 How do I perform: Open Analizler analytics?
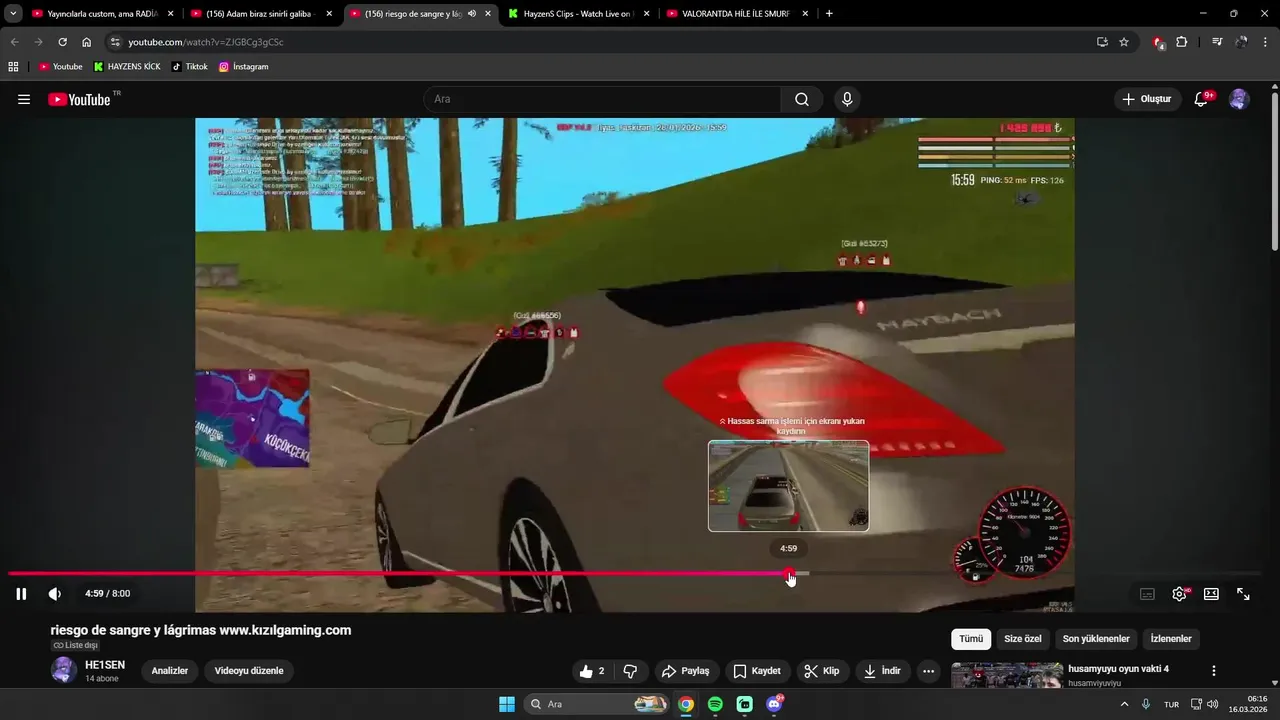(170, 671)
